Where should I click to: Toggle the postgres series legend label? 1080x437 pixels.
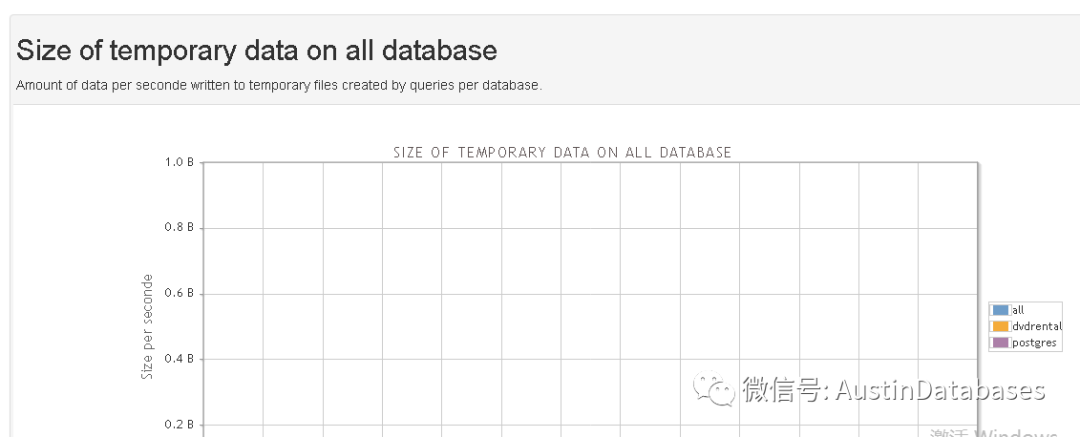[x=1034, y=342]
